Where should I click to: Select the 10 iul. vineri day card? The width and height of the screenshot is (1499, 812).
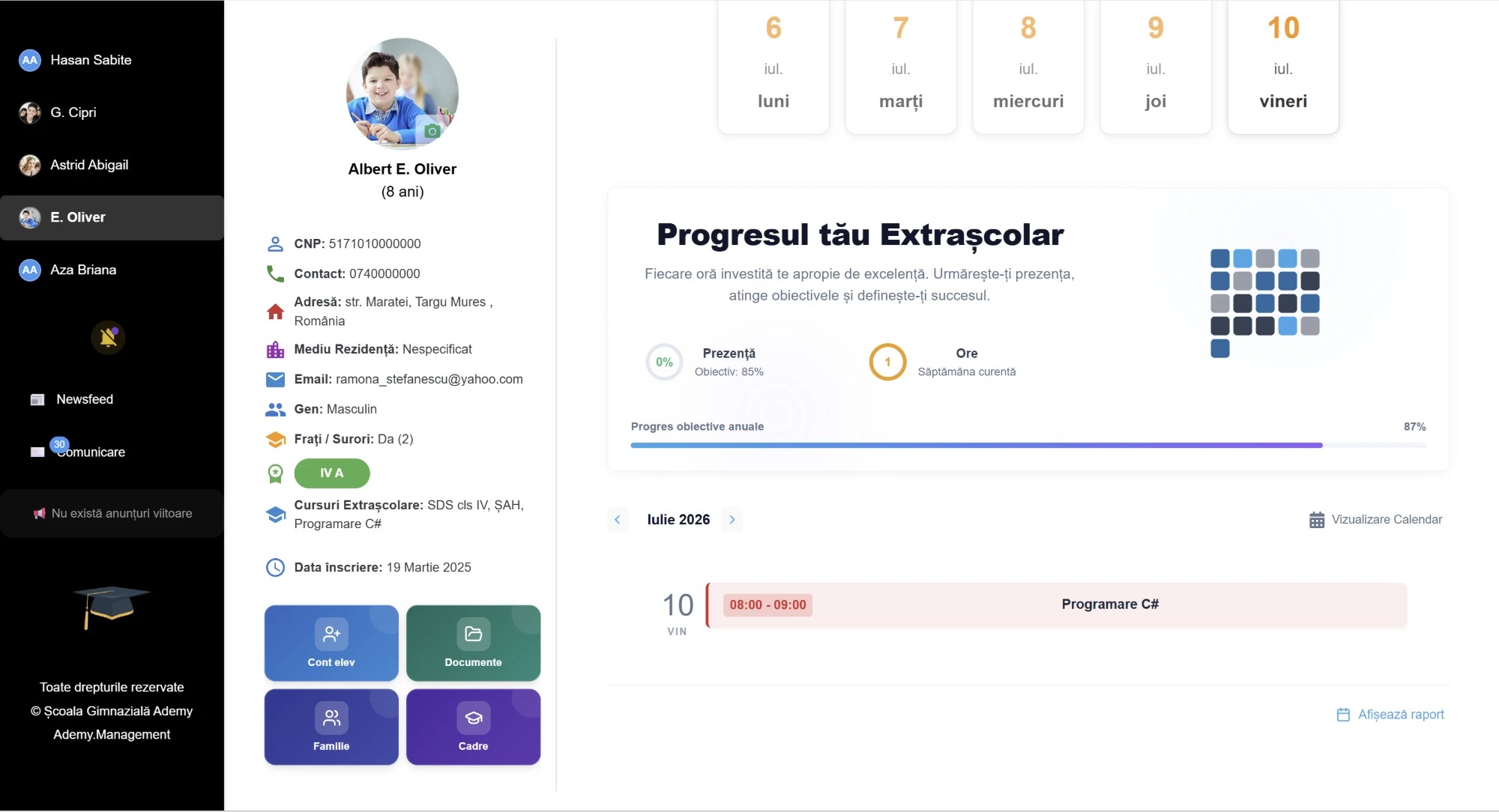(x=1283, y=67)
